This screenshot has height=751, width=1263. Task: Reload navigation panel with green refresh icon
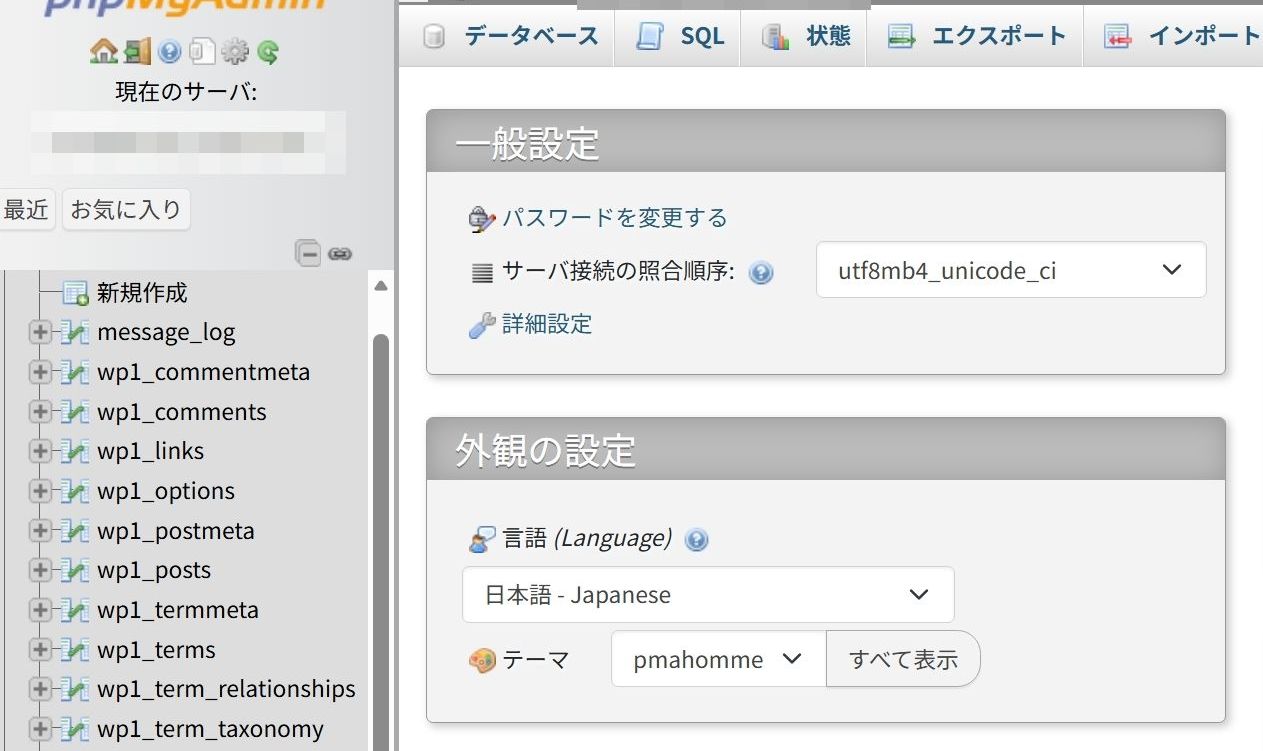click(267, 51)
